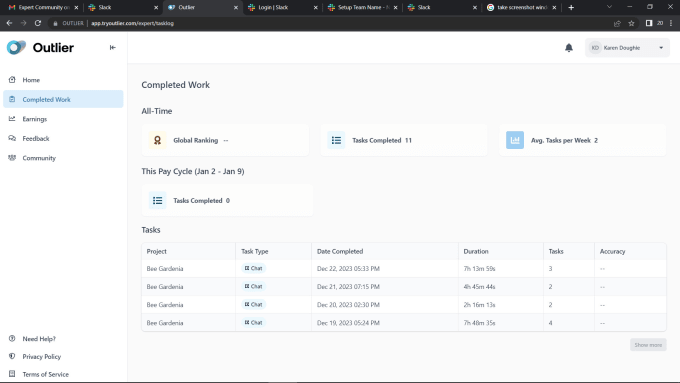Image resolution: width=680 pixels, height=383 pixels.
Task: Open Home in the sidebar
Action: click(x=63, y=80)
